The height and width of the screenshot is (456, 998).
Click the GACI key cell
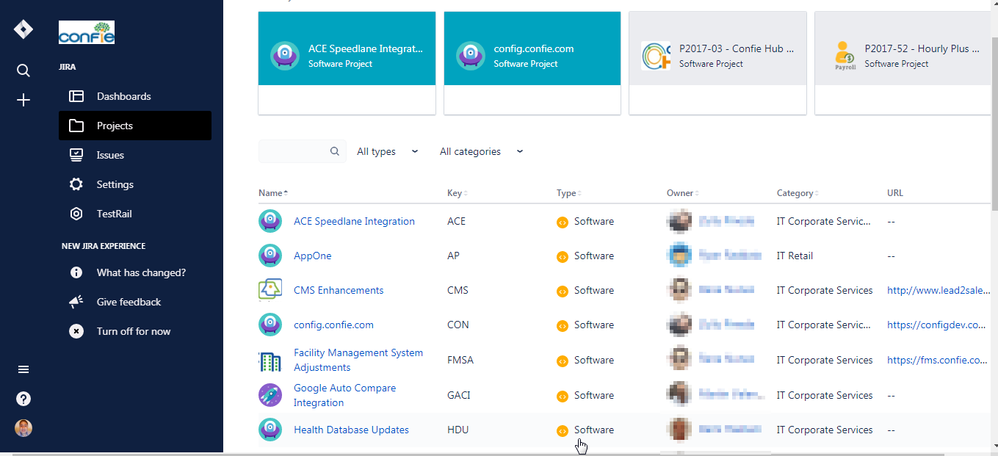click(459, 395)
